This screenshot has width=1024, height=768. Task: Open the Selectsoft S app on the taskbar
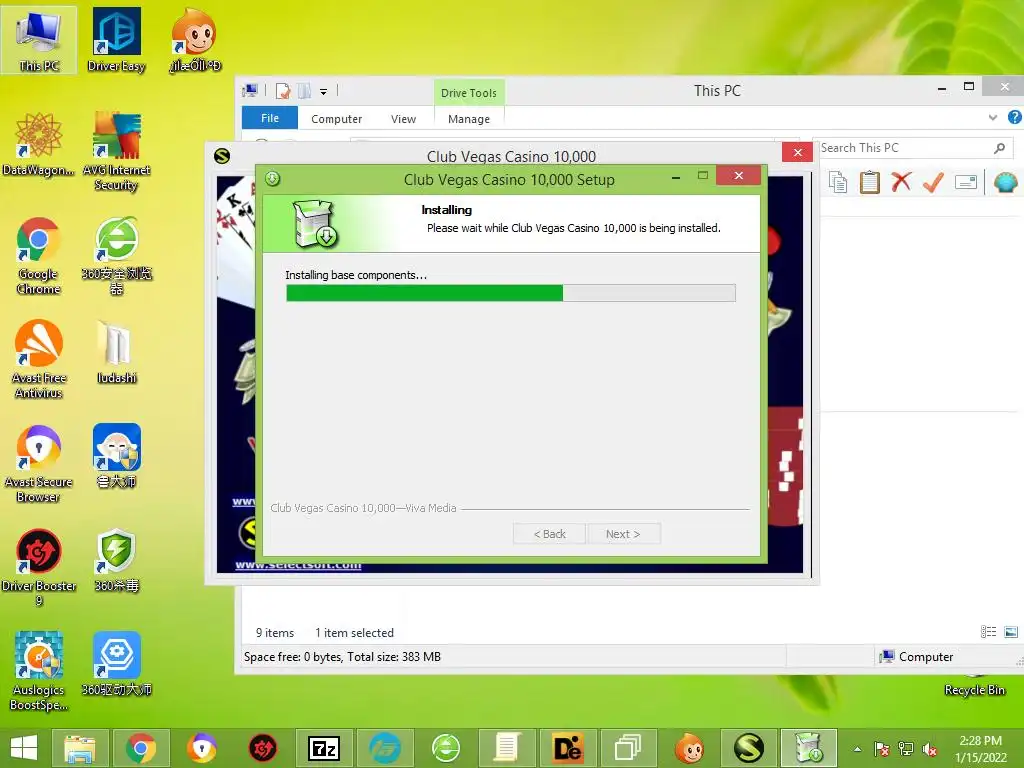point(749,748)
